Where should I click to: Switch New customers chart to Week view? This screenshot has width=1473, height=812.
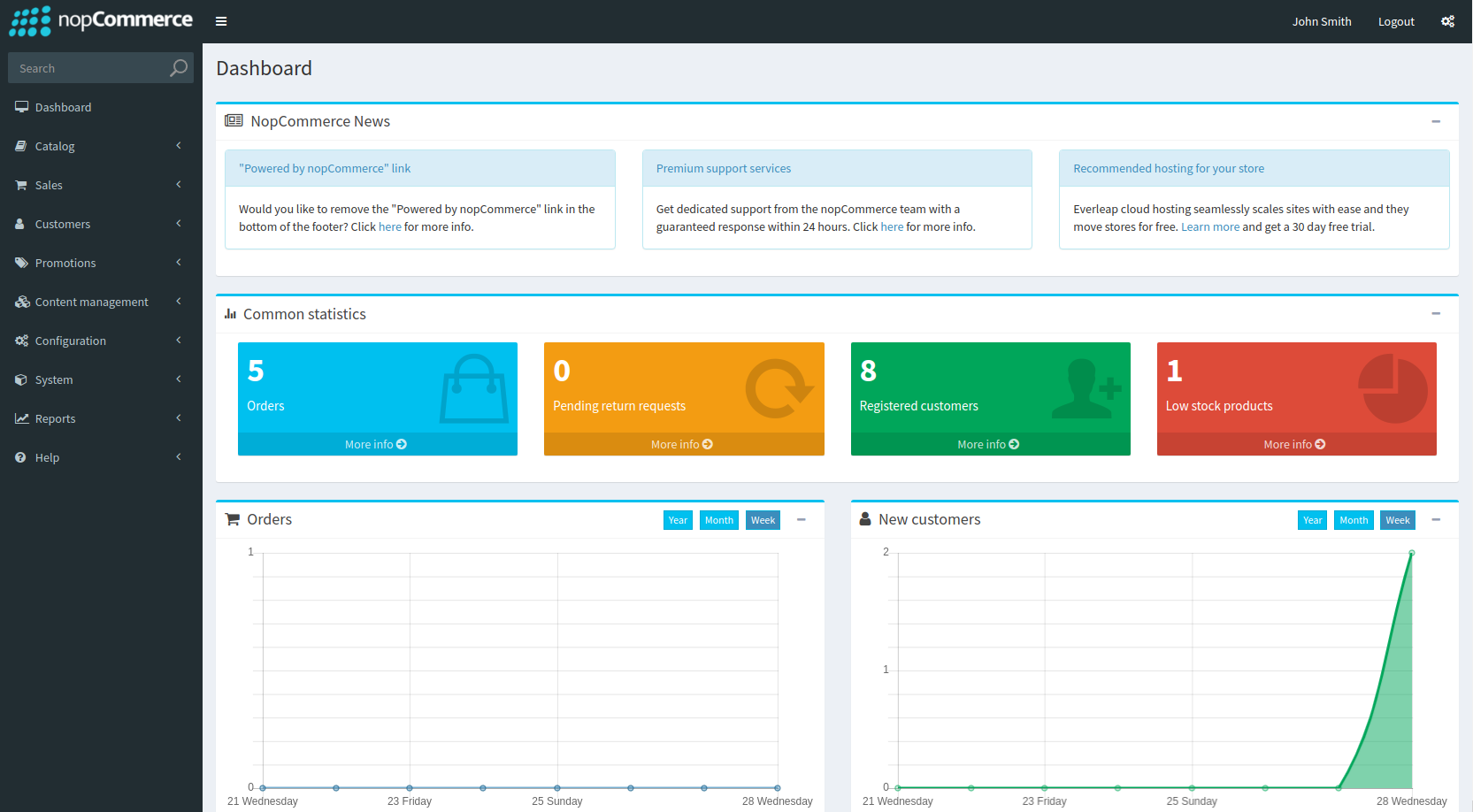[x=1397, y=520]
